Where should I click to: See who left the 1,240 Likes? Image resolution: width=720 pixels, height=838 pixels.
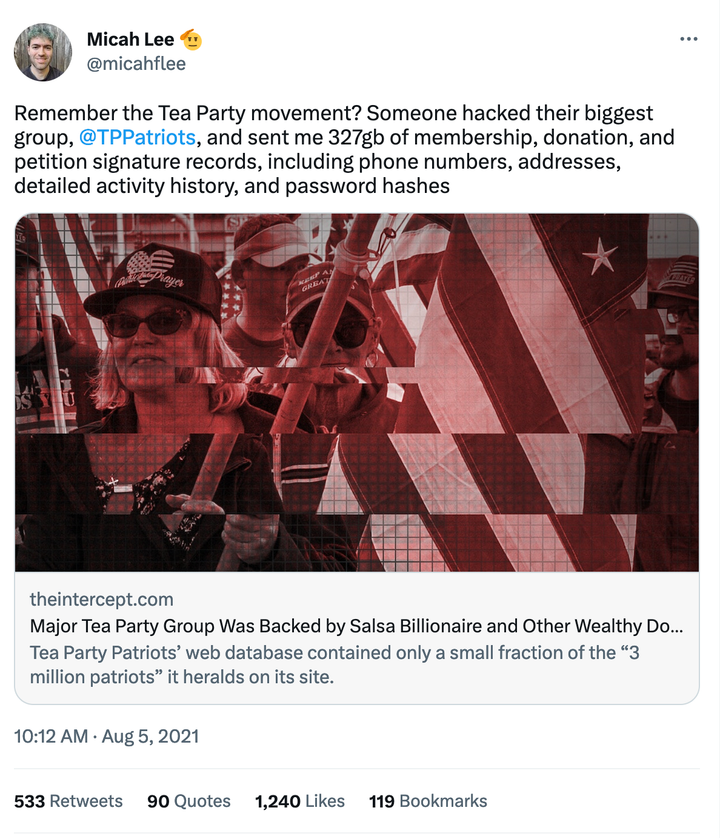(298, 801)
